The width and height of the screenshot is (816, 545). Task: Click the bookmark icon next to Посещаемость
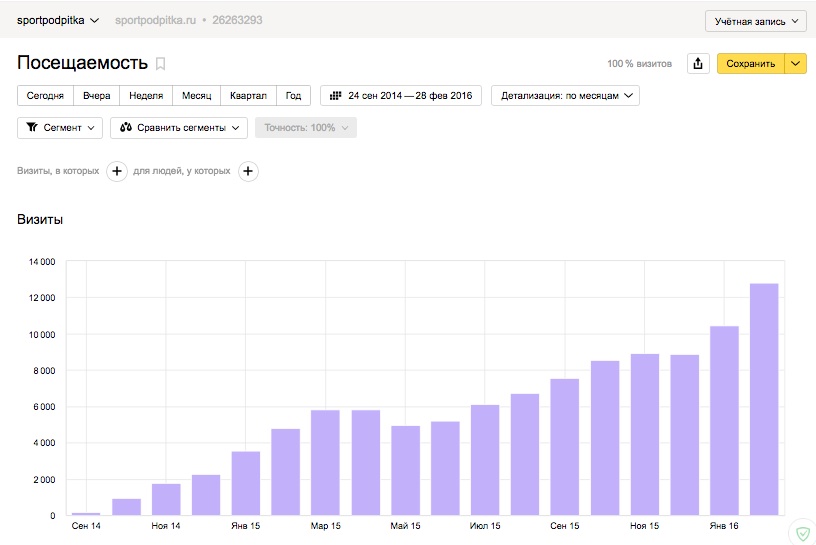(x=161, y=64)
